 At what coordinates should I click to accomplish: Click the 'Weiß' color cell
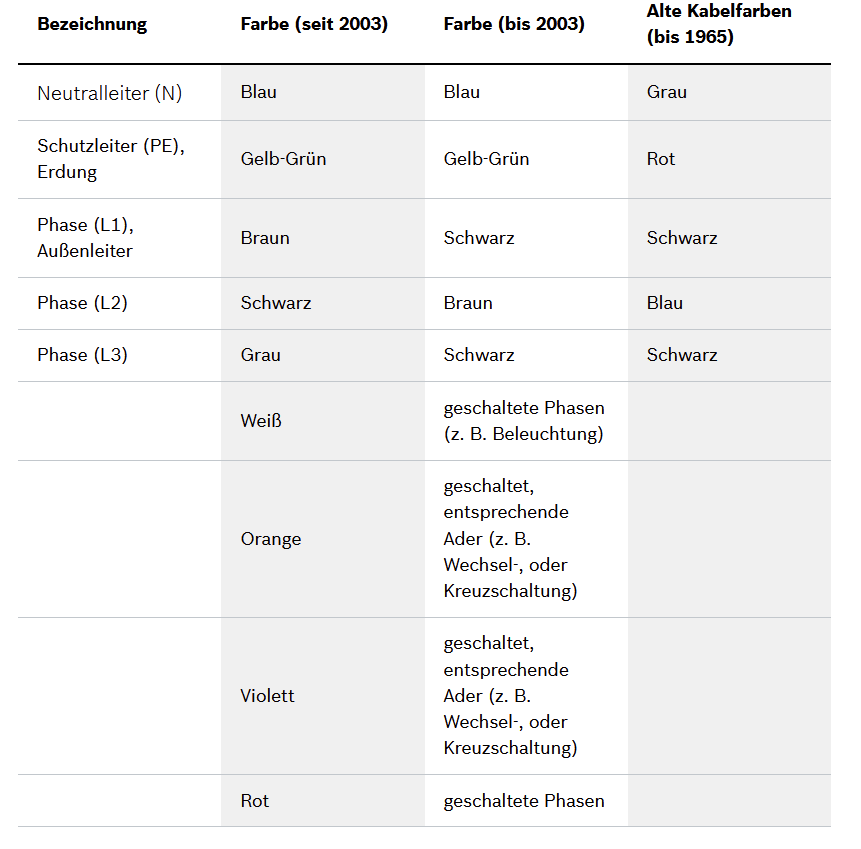[261, 421]
